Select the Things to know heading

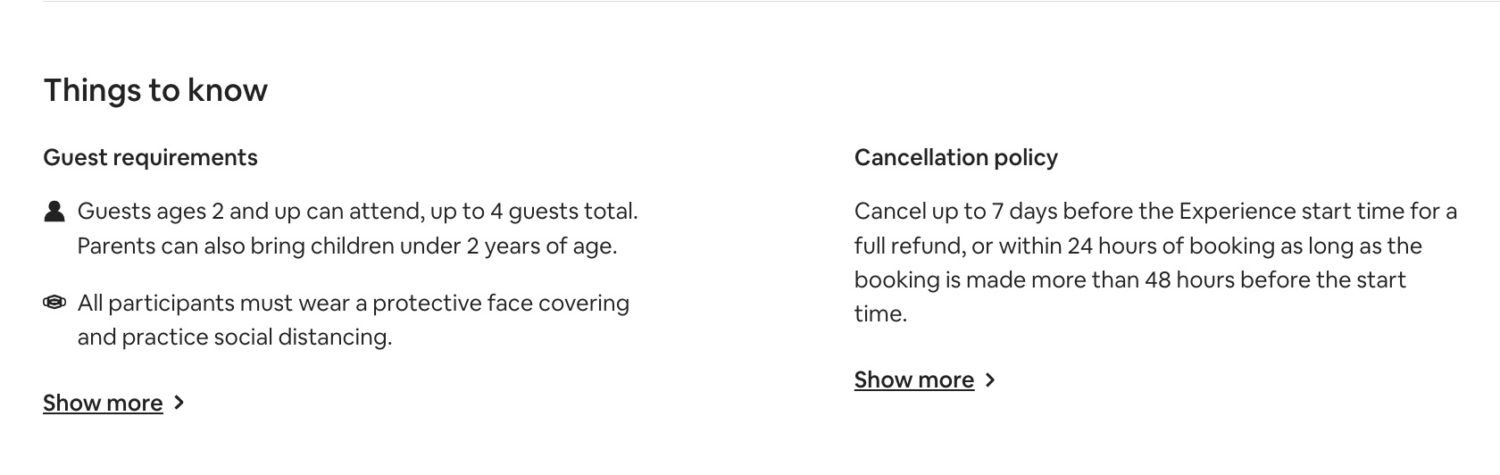pyautogui.click(x=155, y=90)
